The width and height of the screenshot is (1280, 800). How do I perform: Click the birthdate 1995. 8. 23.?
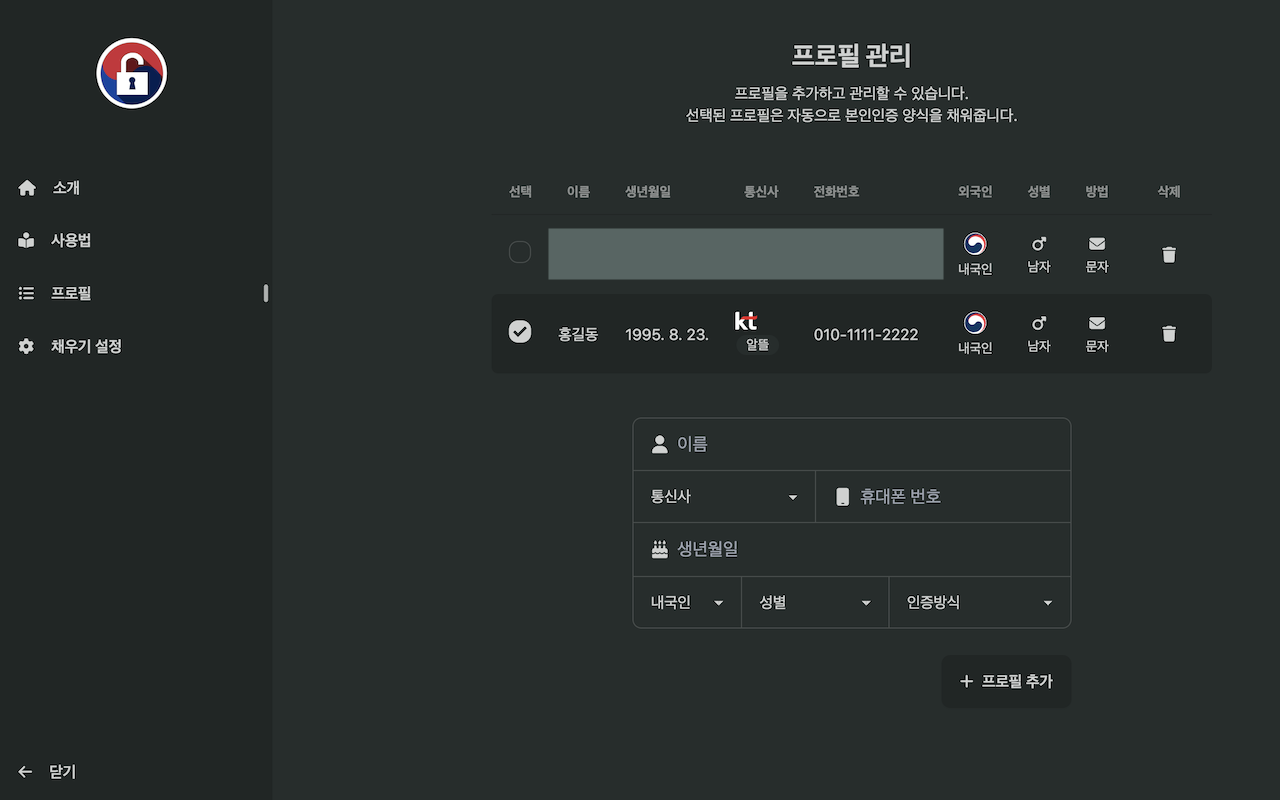(x=667, y=334)
